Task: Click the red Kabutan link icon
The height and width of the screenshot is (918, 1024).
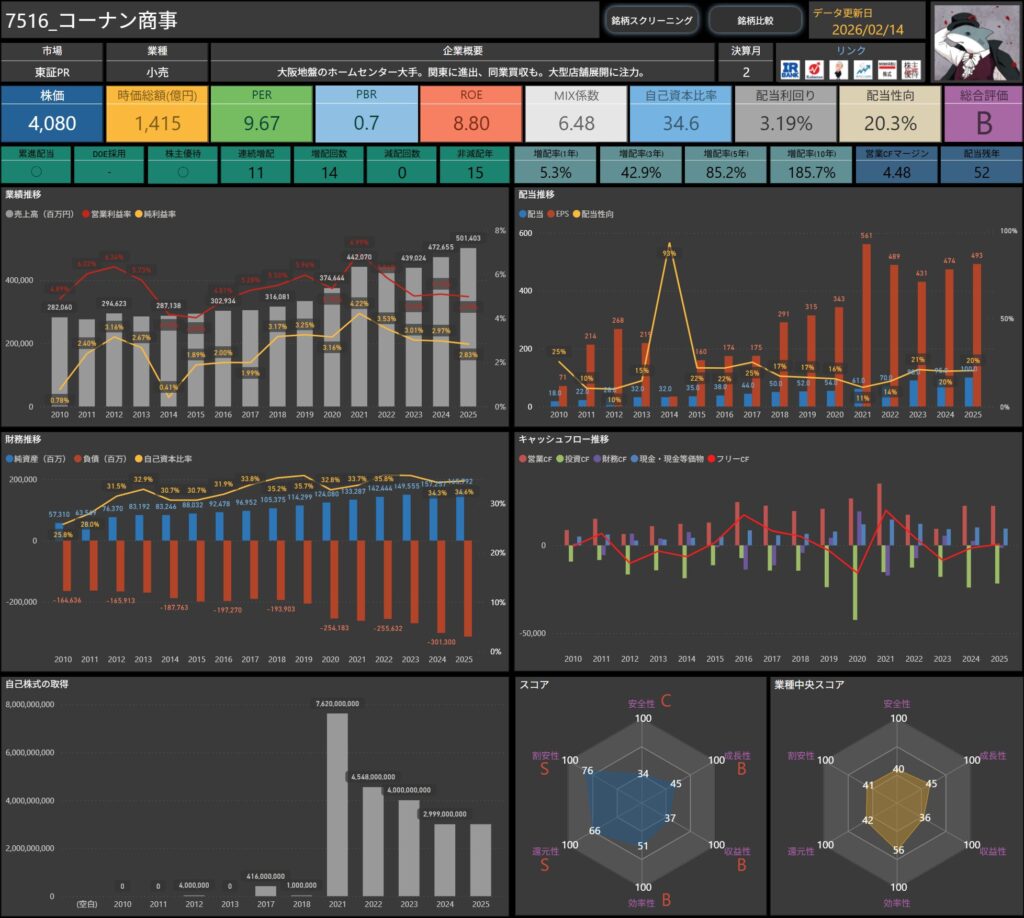Action: click(815, 70)
